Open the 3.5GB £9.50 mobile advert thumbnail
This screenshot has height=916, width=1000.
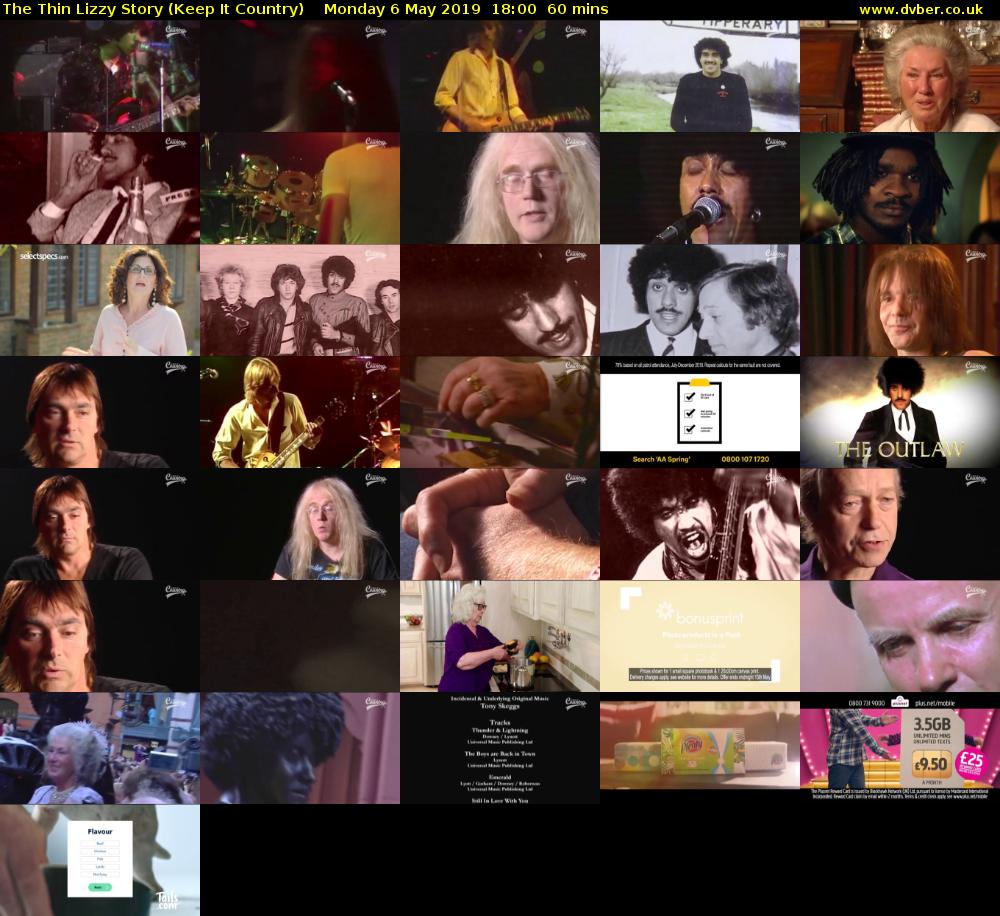[x=900, y=748]
